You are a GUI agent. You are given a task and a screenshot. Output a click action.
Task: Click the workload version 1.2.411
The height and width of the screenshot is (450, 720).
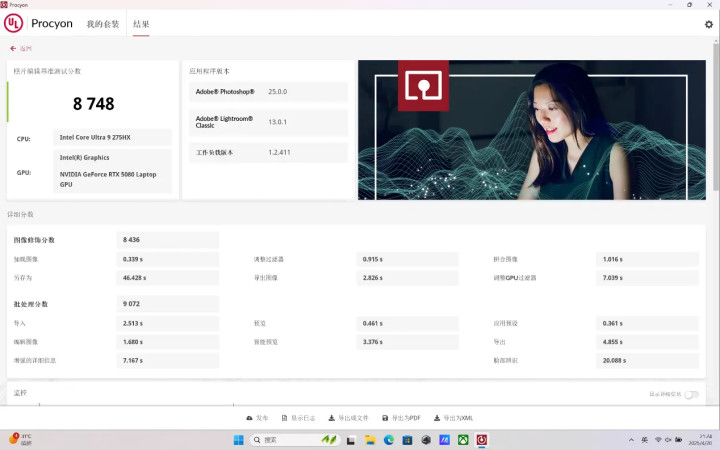click(x=279, y=152)
